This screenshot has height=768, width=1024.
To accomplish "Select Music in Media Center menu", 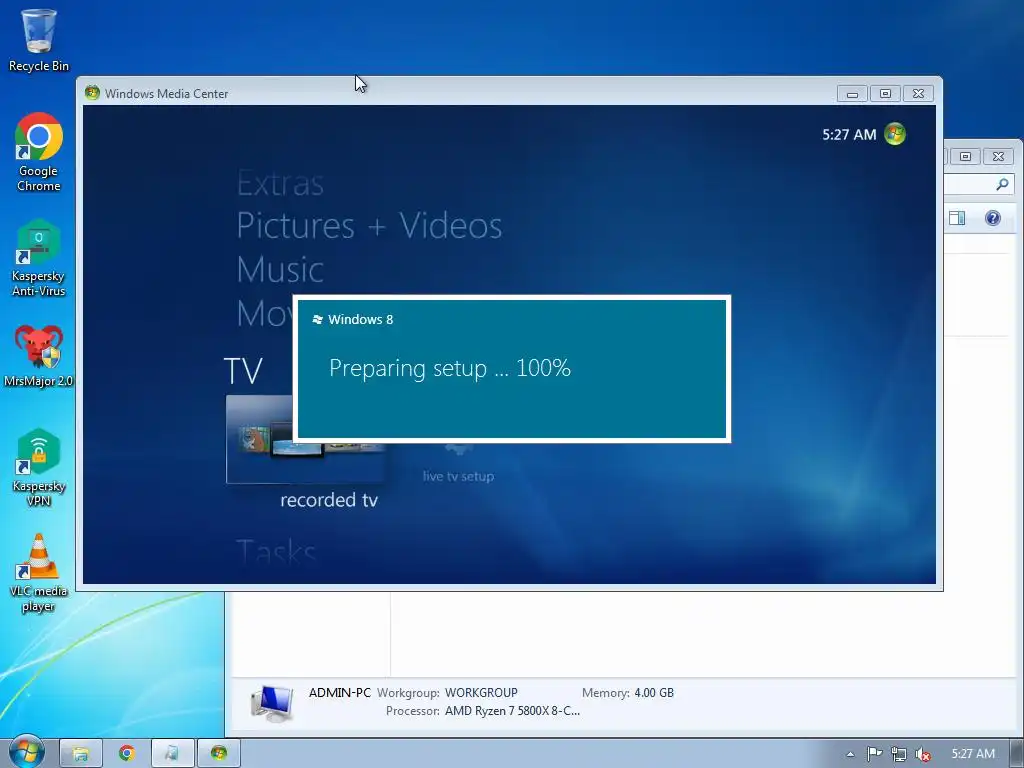I will point(280,269).
